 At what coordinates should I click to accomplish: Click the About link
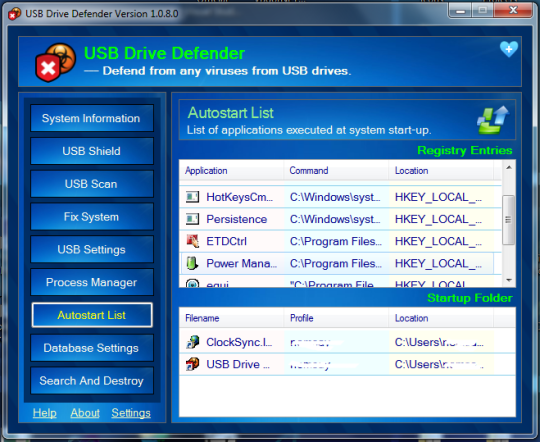tap(85, 413)
